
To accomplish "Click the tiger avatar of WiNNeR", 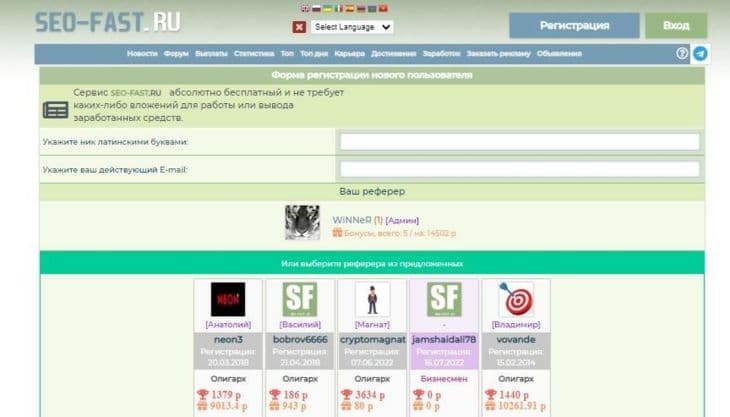I will [x=303, y=222].
